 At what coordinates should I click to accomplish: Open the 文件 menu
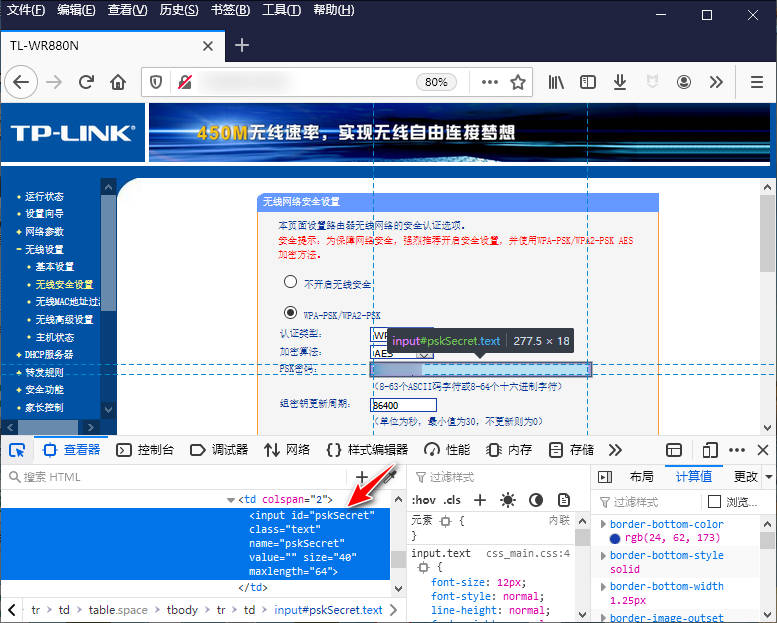pyautogui.click(x=25, y=10)
